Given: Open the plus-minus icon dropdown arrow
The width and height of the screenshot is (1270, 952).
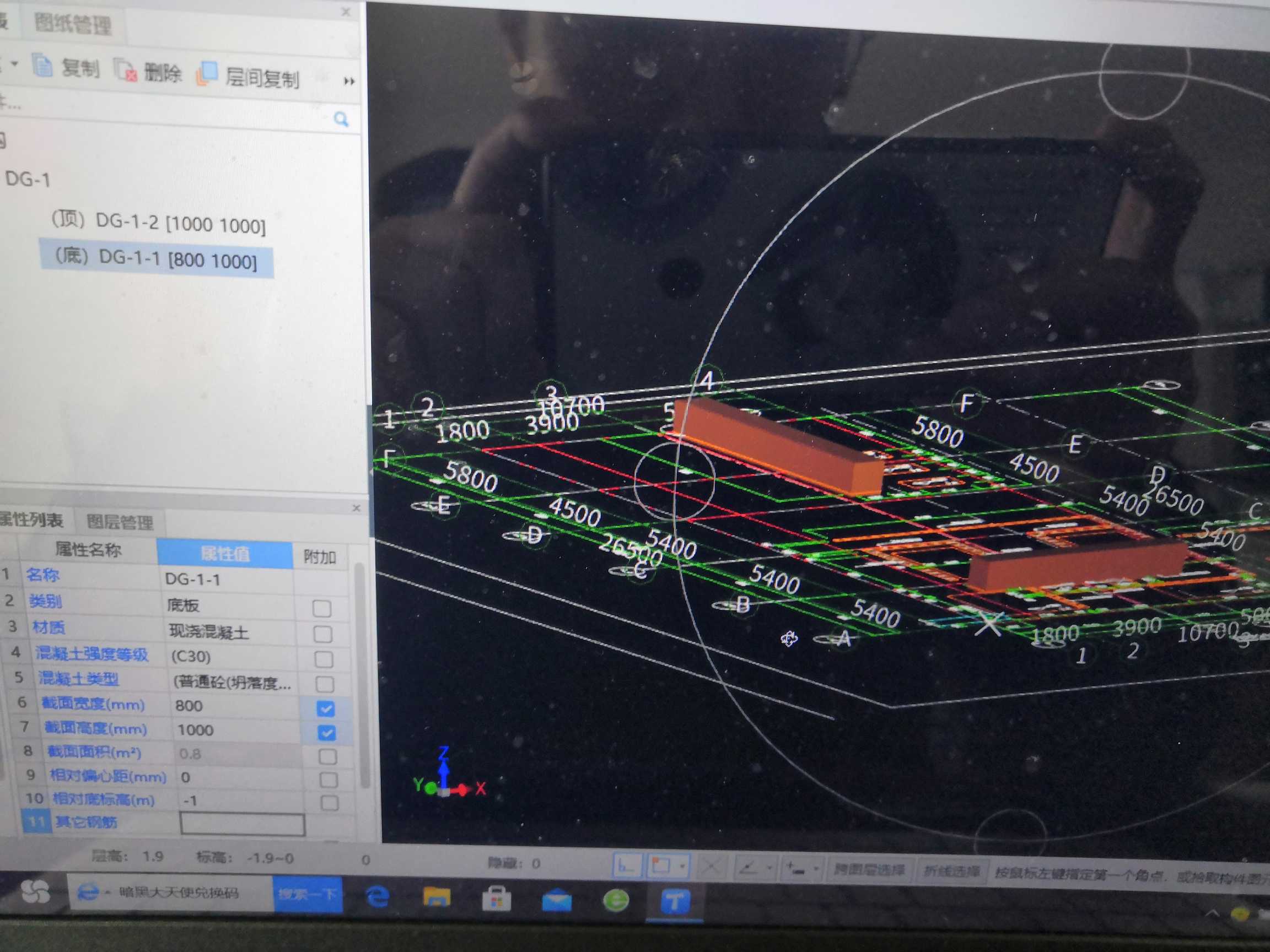Looking at the screenshot, I should click(x=816, y=870).
